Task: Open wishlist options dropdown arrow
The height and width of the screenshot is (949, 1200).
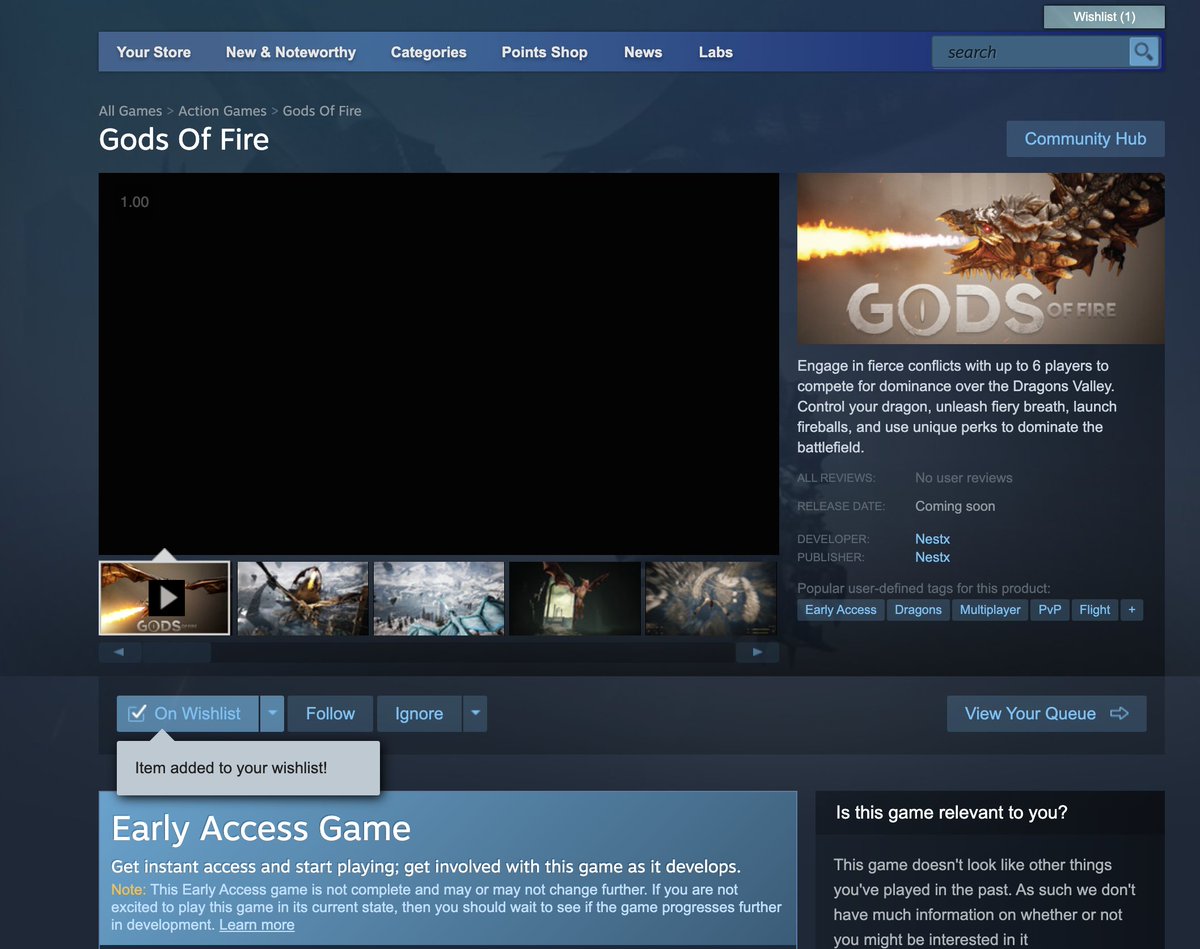Action: (272, 714)
